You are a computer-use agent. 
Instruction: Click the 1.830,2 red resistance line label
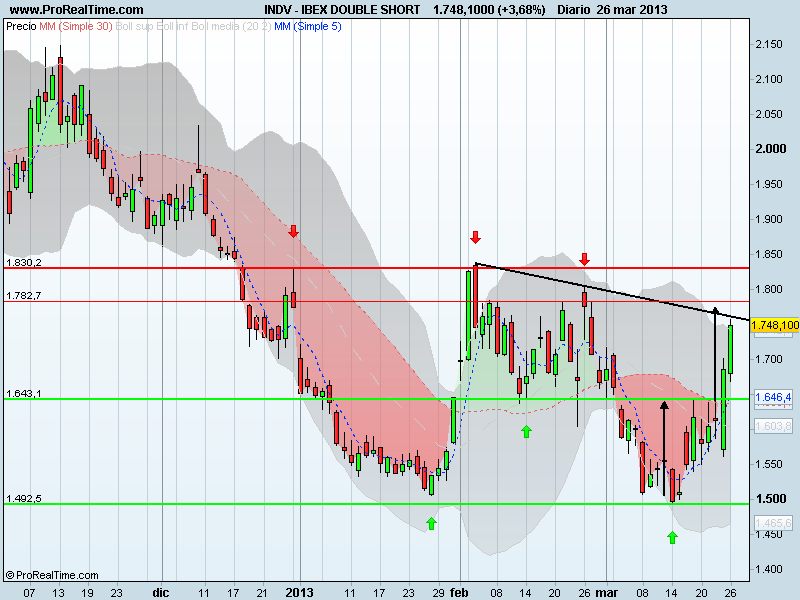tap(23, 262)
